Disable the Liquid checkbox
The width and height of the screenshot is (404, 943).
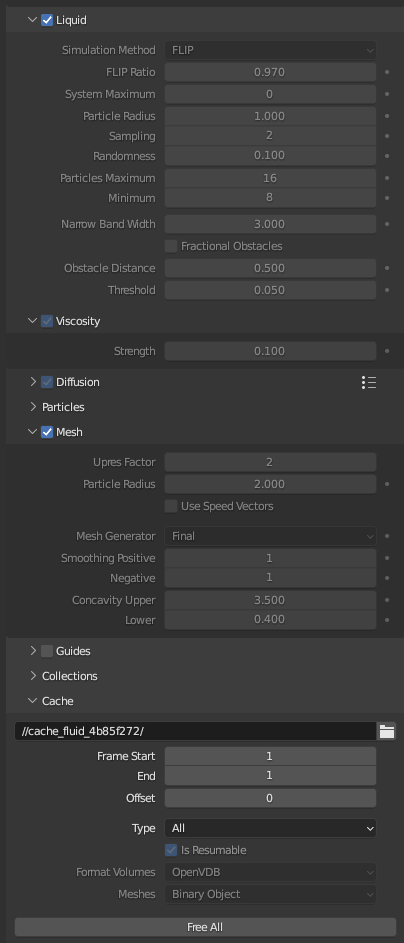point(47,20)
